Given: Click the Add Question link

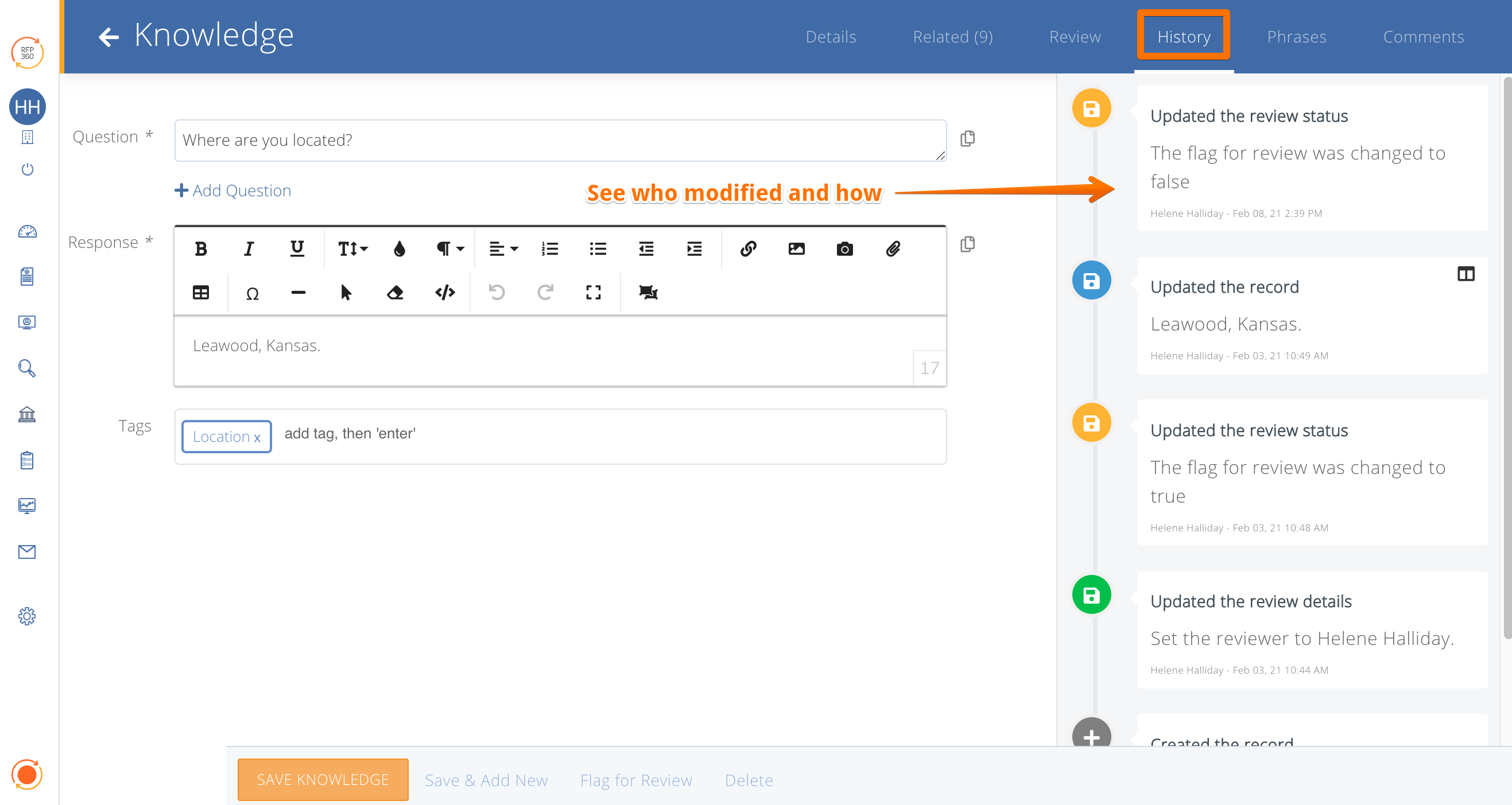Looking at the screenshot, I should click(x=233, y=190).
